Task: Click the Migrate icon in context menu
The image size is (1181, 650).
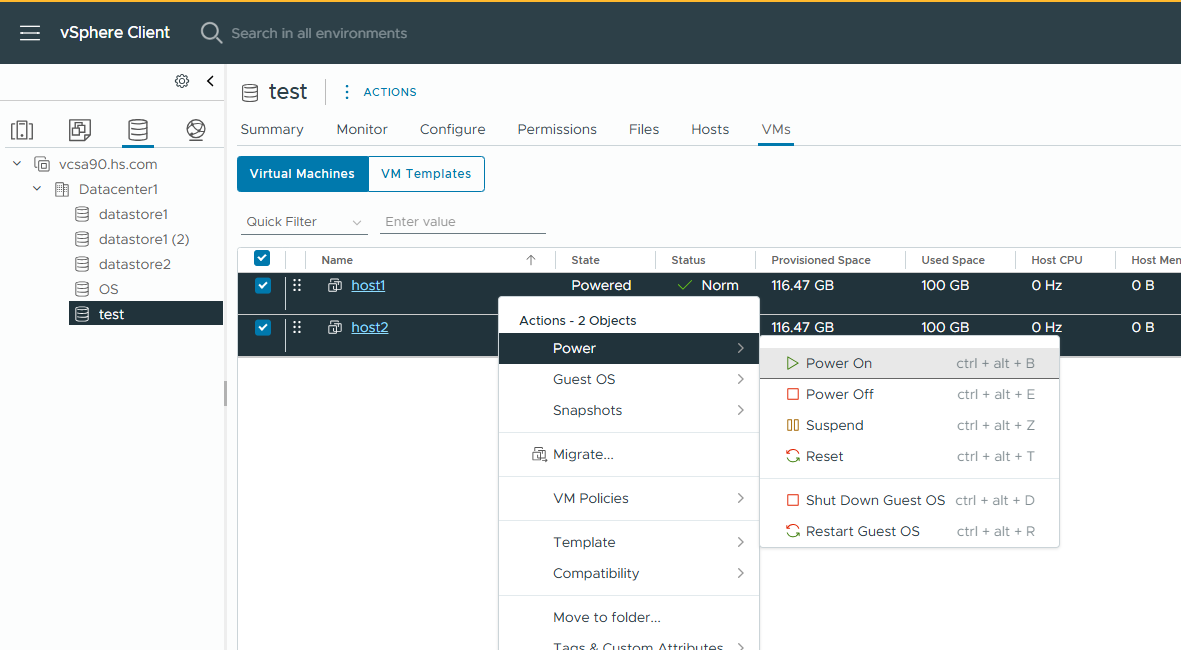Action: coord(539,454)
